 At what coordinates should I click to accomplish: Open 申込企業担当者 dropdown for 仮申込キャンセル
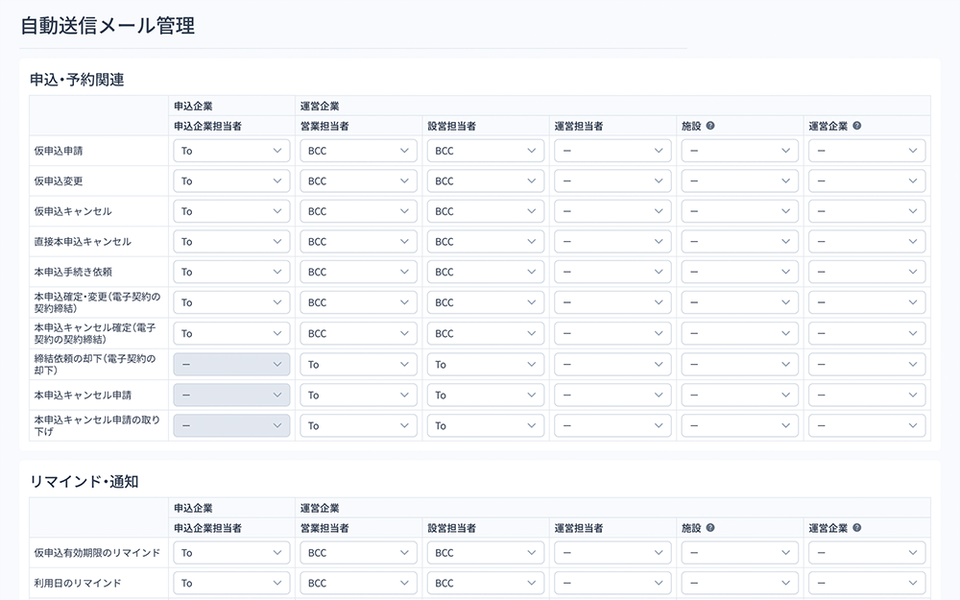coord(231,211)
